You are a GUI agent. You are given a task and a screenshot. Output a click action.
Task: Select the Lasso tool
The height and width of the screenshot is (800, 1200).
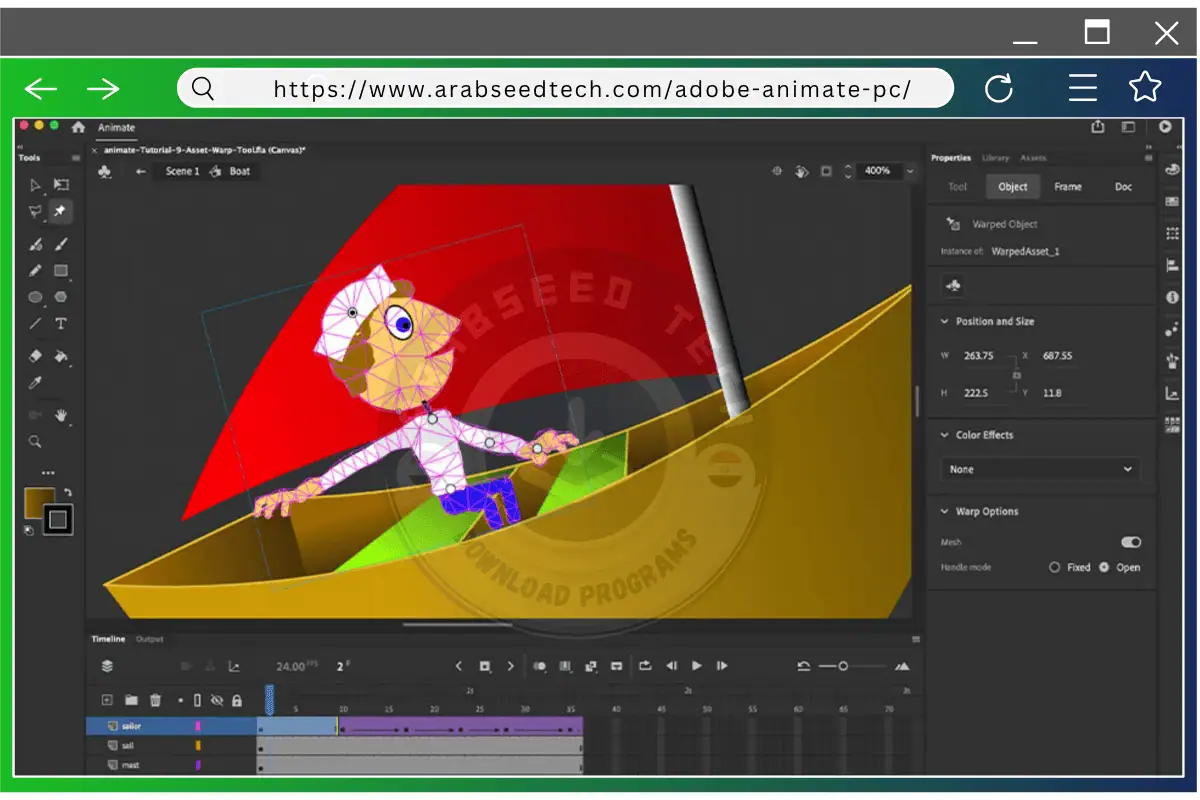35,211
